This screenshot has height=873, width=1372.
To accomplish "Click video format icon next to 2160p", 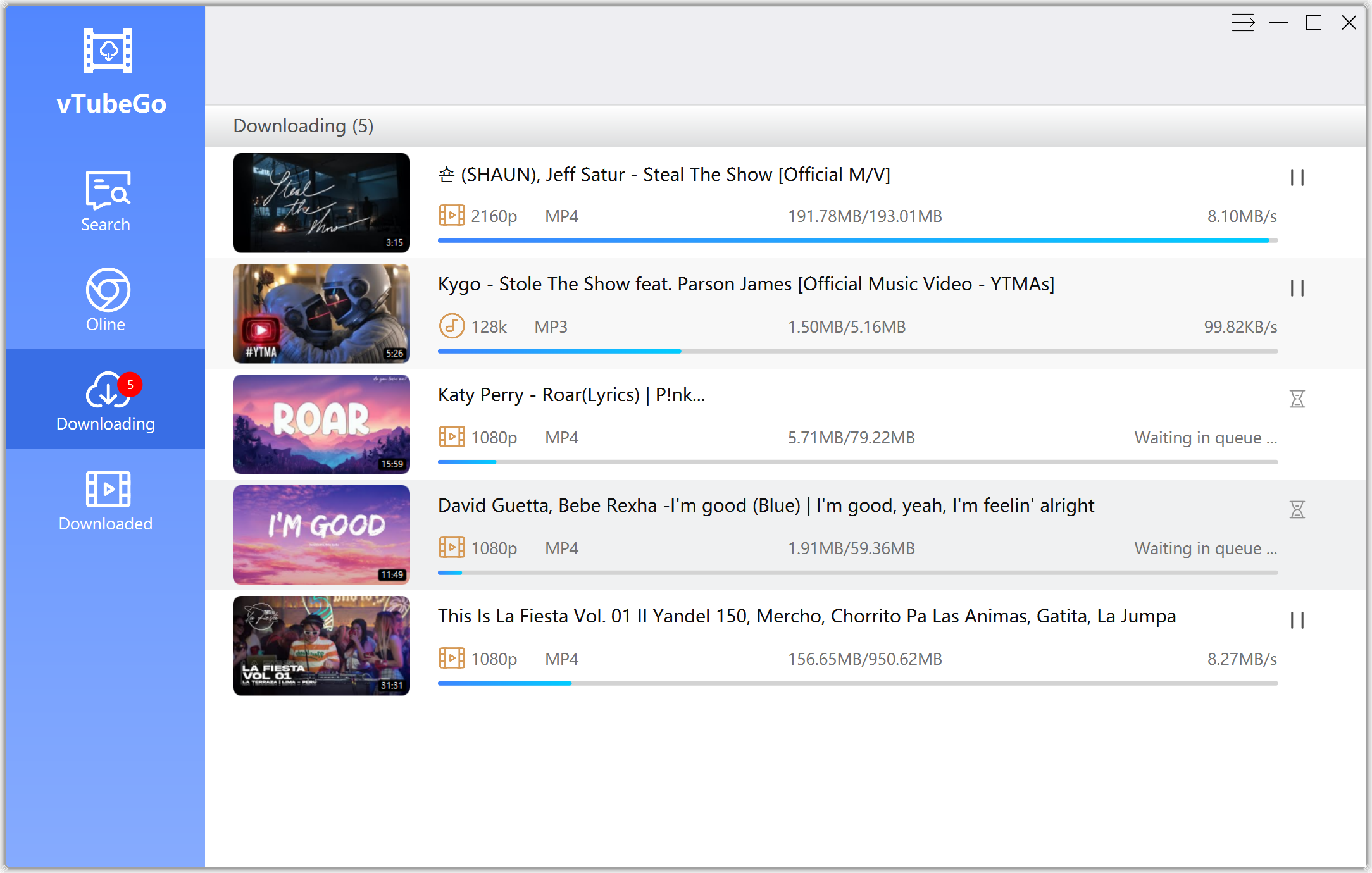I will click(x=452, y=216).
